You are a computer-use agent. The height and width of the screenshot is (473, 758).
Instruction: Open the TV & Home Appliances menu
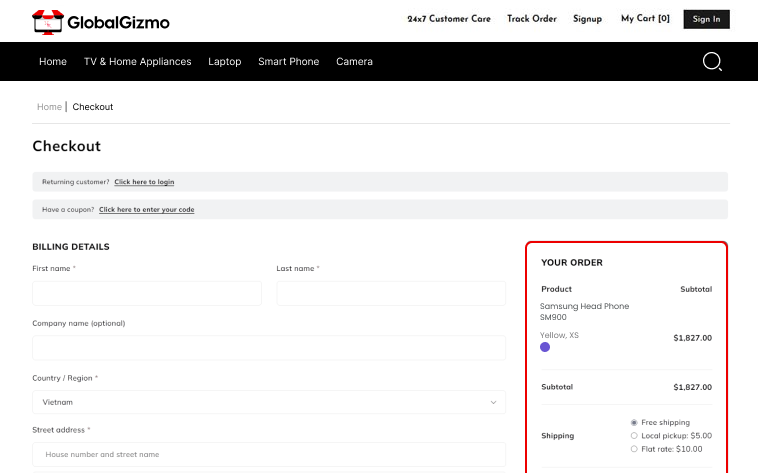(x=137, y=62)
